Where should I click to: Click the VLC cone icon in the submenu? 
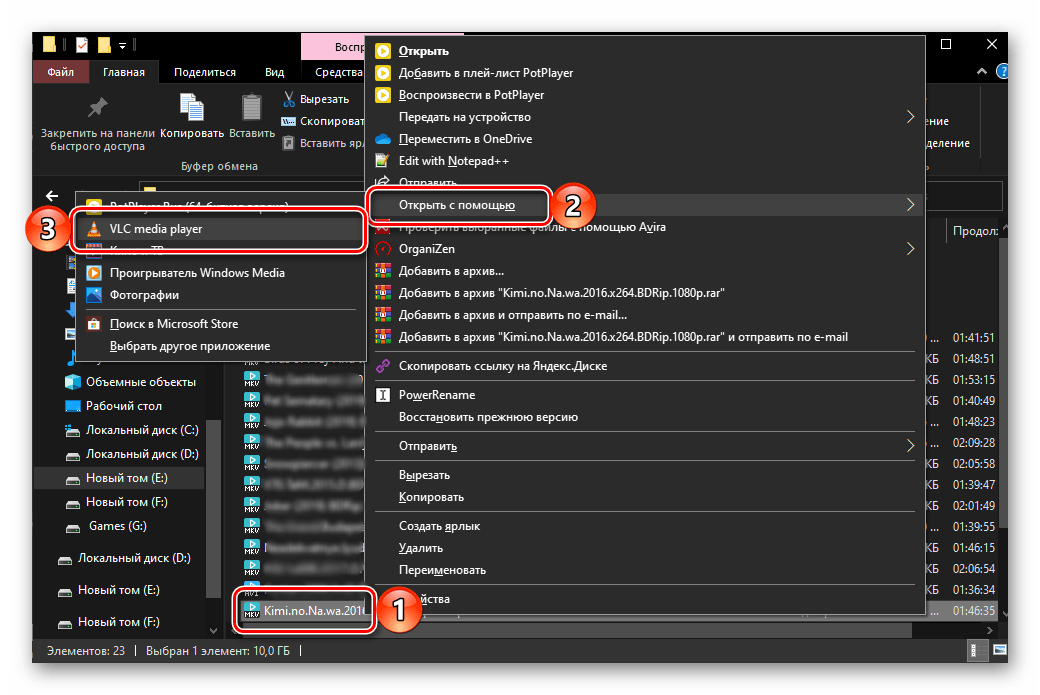[94, 229]
